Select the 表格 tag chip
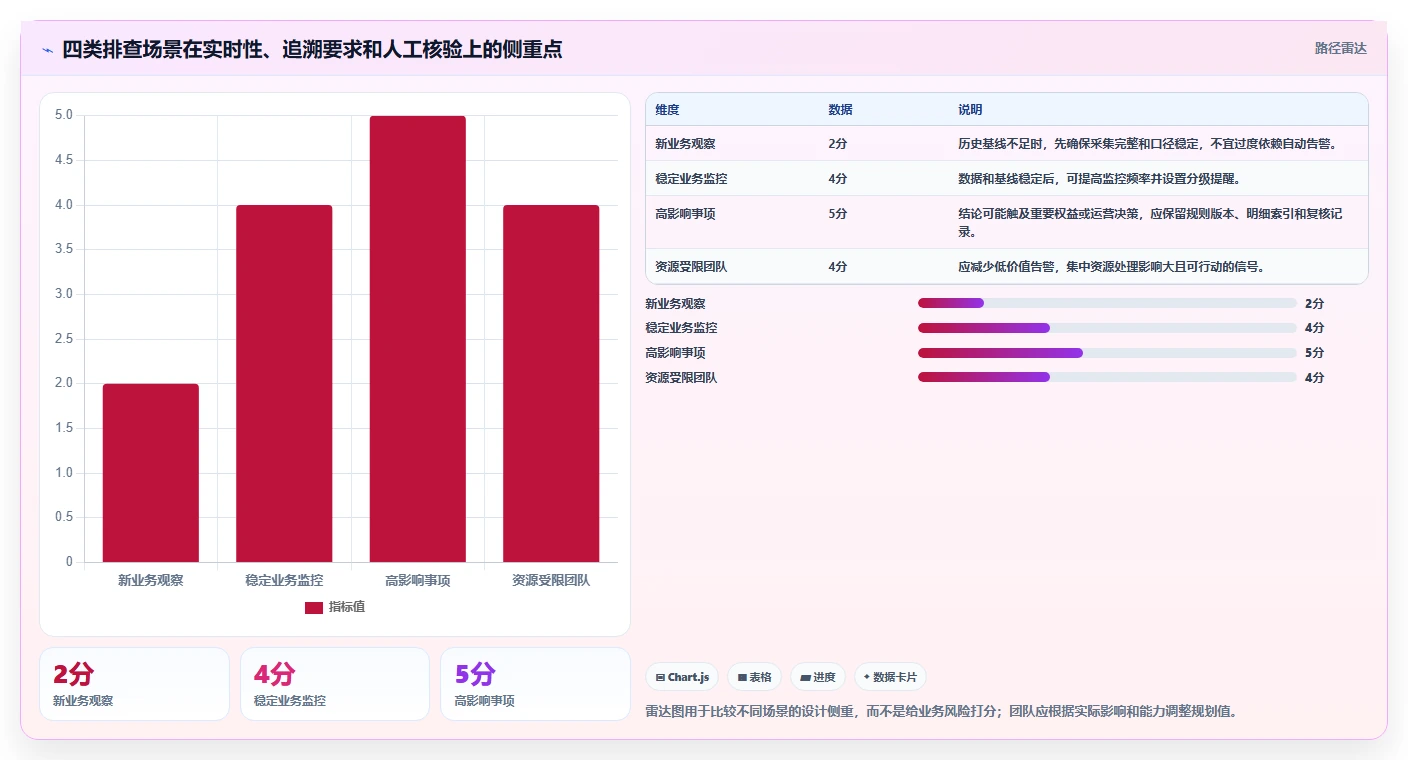The image size is (1408, 760). (754, 677)
